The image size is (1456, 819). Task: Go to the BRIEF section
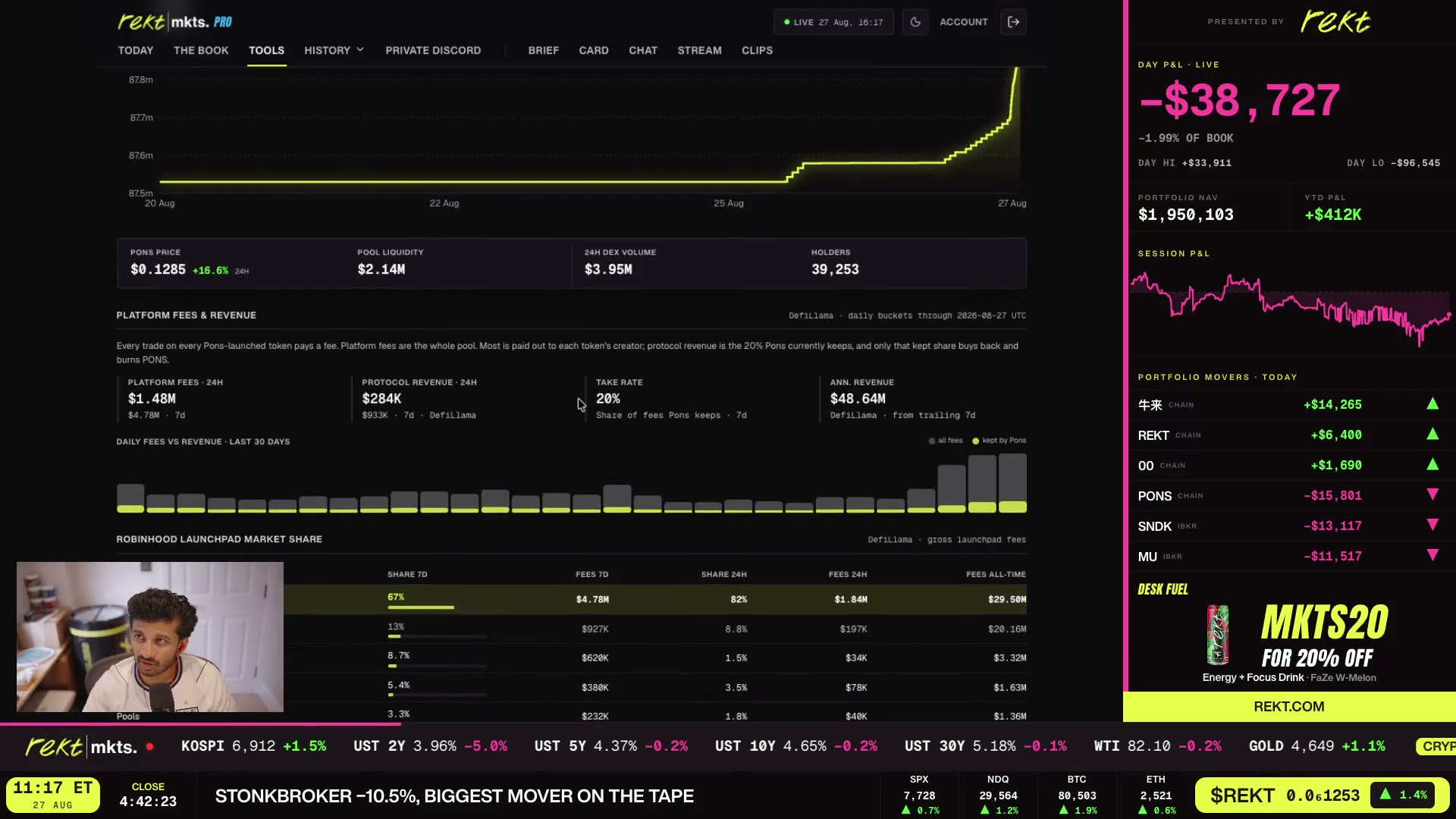tap(544, 50)
